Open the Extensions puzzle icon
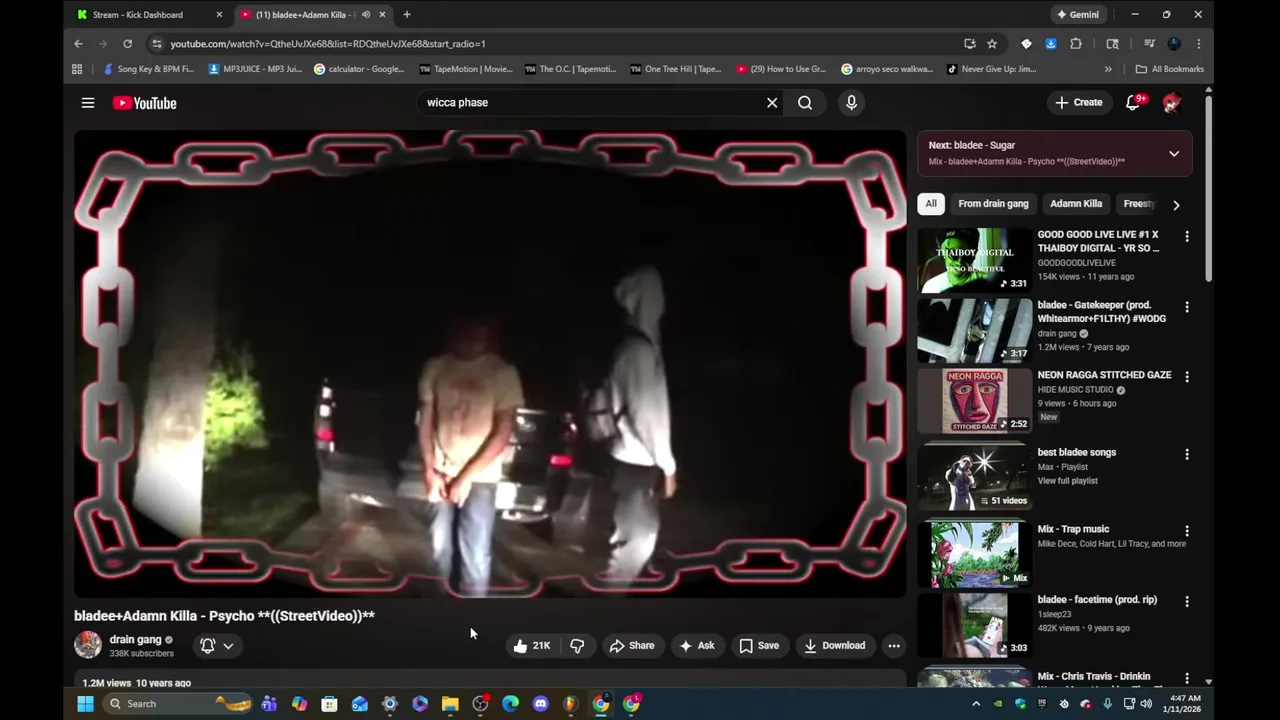1280x720 pixels. (x=1076, y=44)
